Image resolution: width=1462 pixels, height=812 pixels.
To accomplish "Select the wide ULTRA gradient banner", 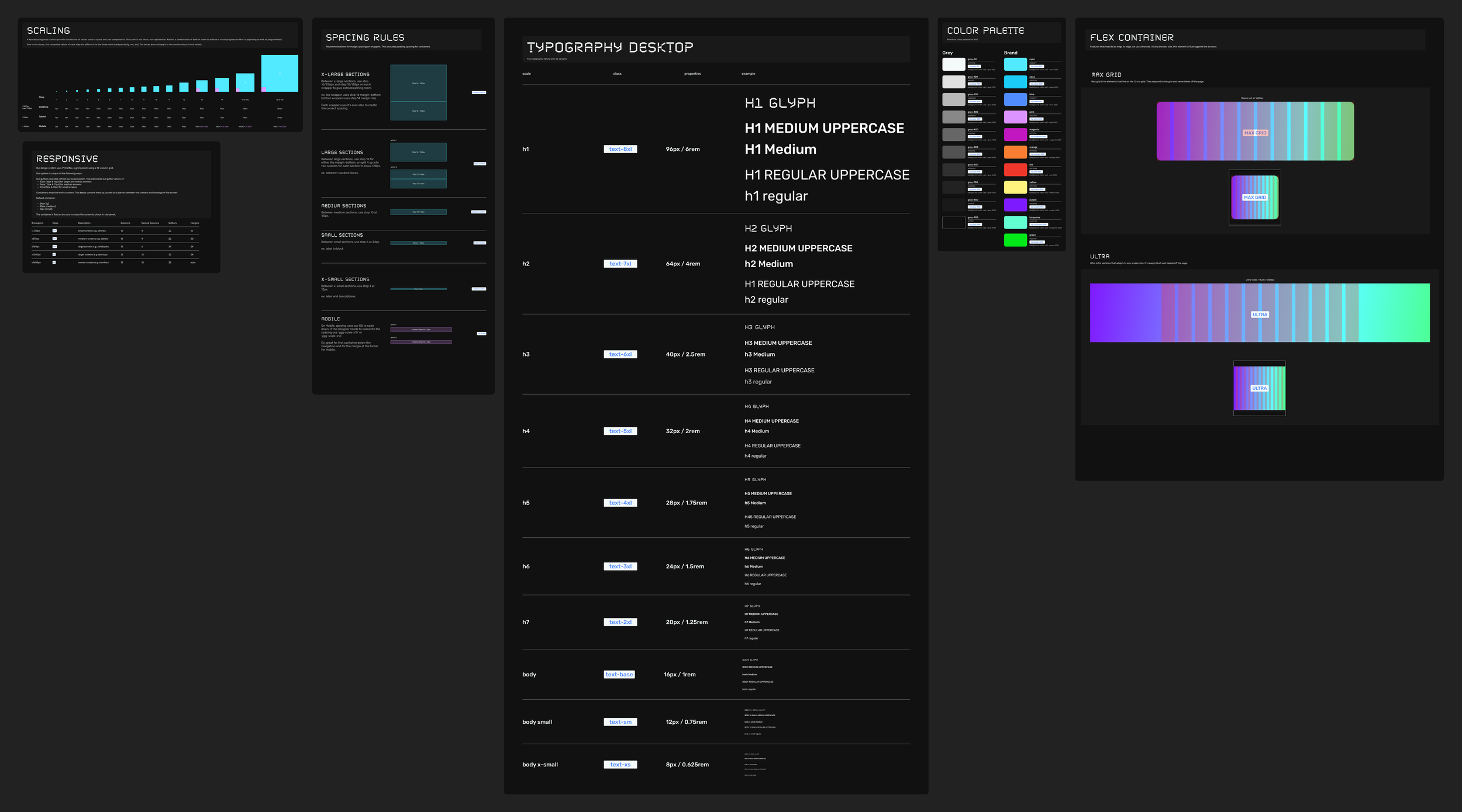I will pyautogui.click(x=1260, y=313).
